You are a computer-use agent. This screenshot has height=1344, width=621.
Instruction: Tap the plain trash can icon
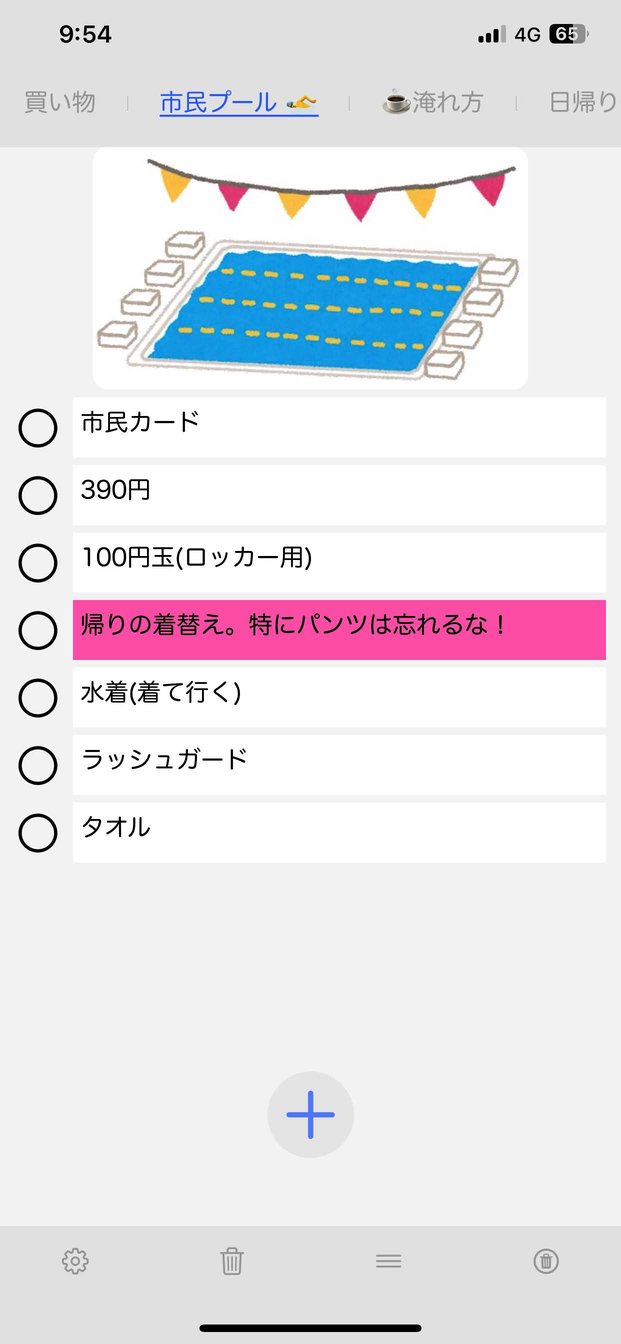(x=232, y=1261)
